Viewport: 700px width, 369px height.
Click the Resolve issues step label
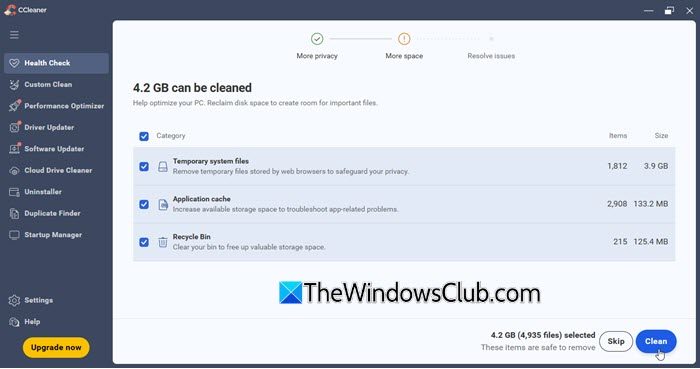coord(491,56)
